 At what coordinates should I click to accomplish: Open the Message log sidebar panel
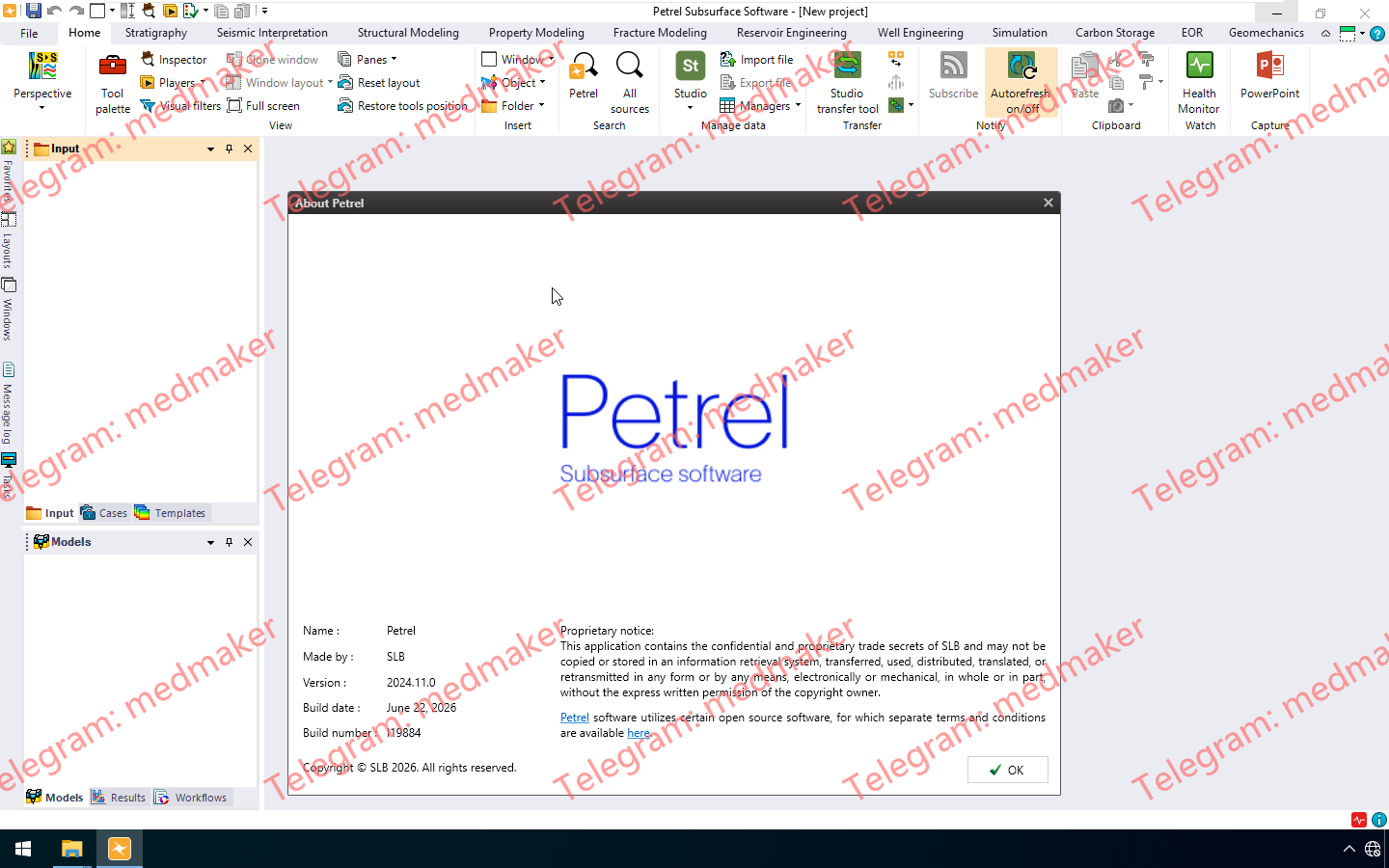(8, 404)
